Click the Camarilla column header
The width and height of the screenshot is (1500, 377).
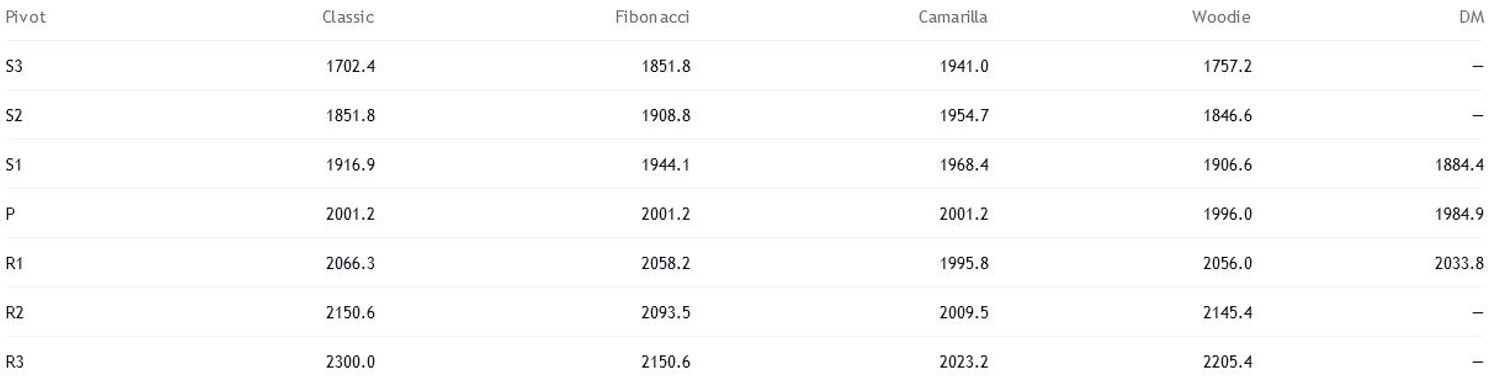tap(953, 17)
